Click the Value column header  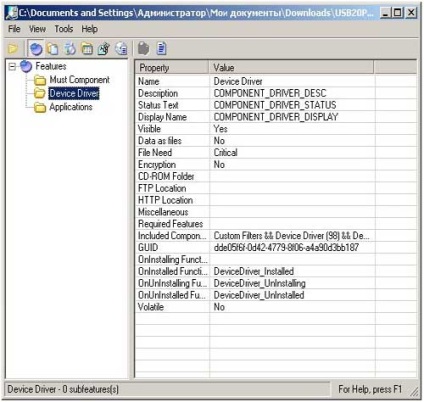[291, 68]
